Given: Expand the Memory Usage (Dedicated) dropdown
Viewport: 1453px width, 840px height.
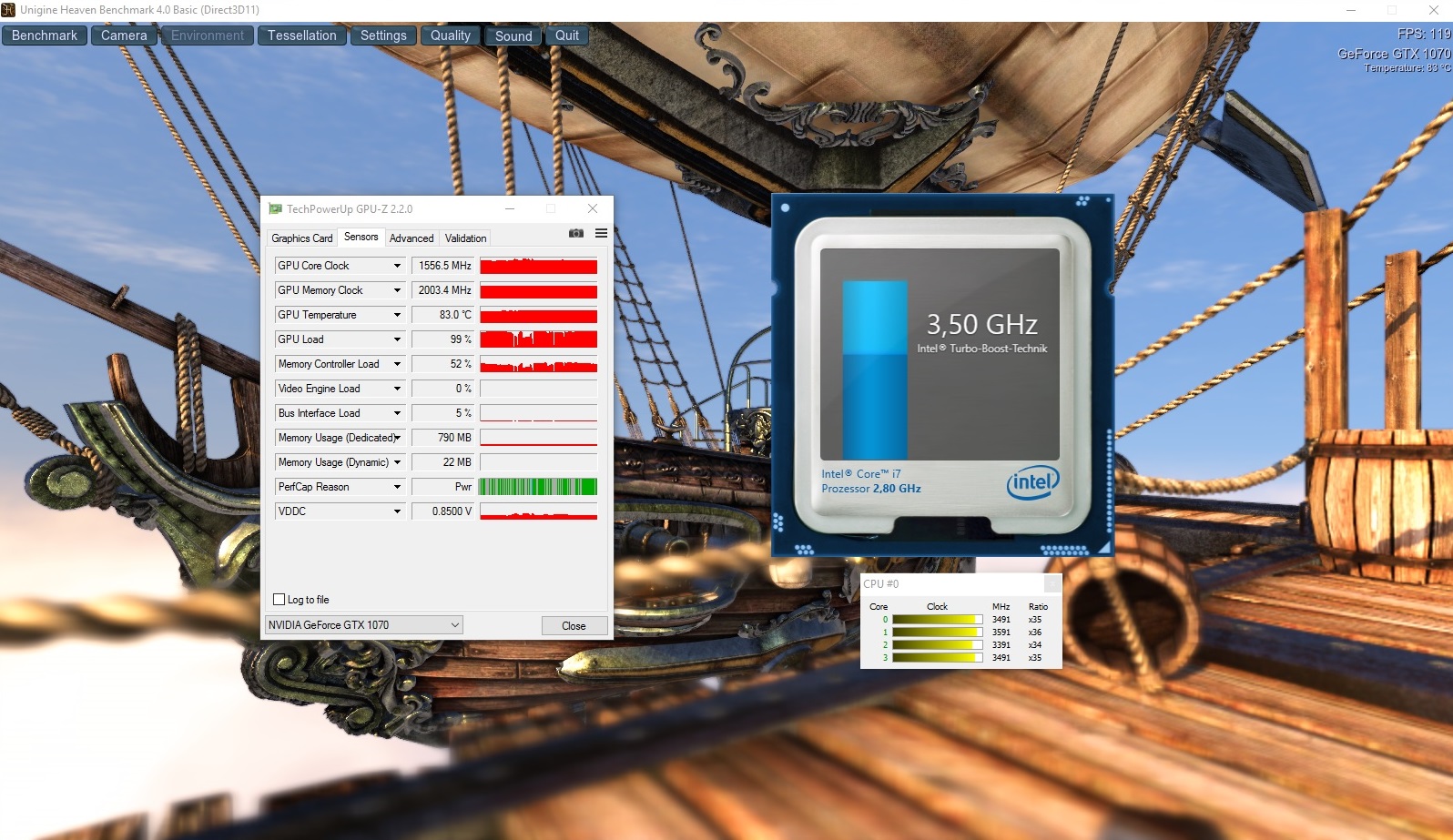Looking at the screenshot, I should pyautogui.click(x=397, y=438).
